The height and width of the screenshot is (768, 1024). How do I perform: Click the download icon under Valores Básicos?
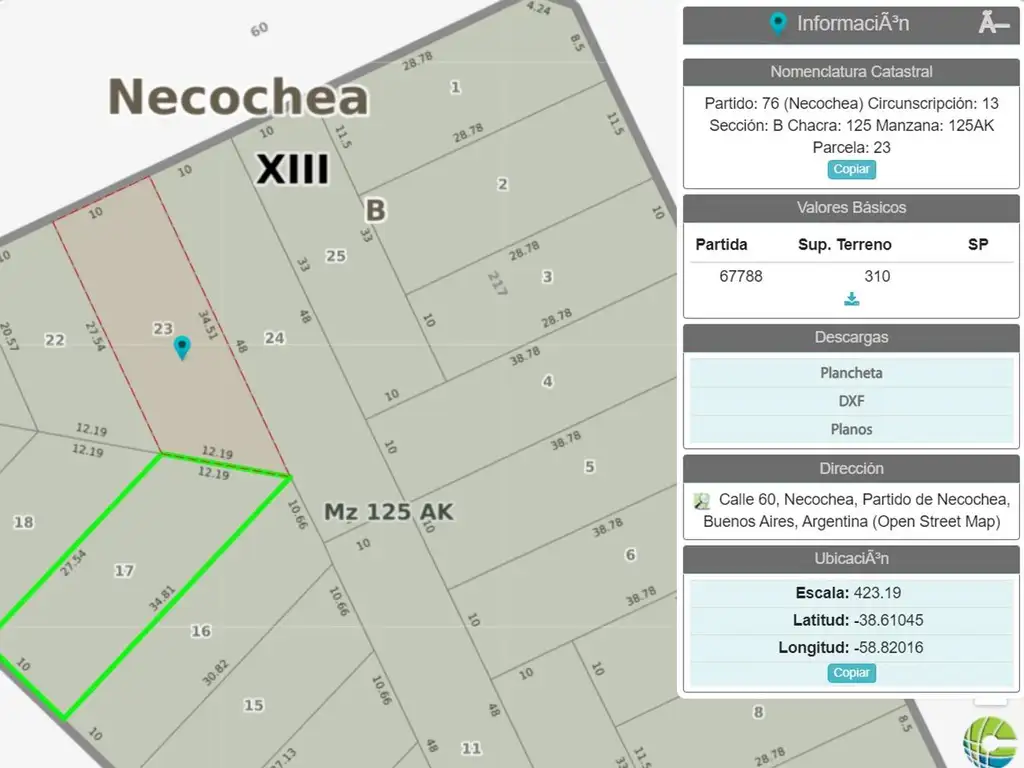(x=851, y=299)
